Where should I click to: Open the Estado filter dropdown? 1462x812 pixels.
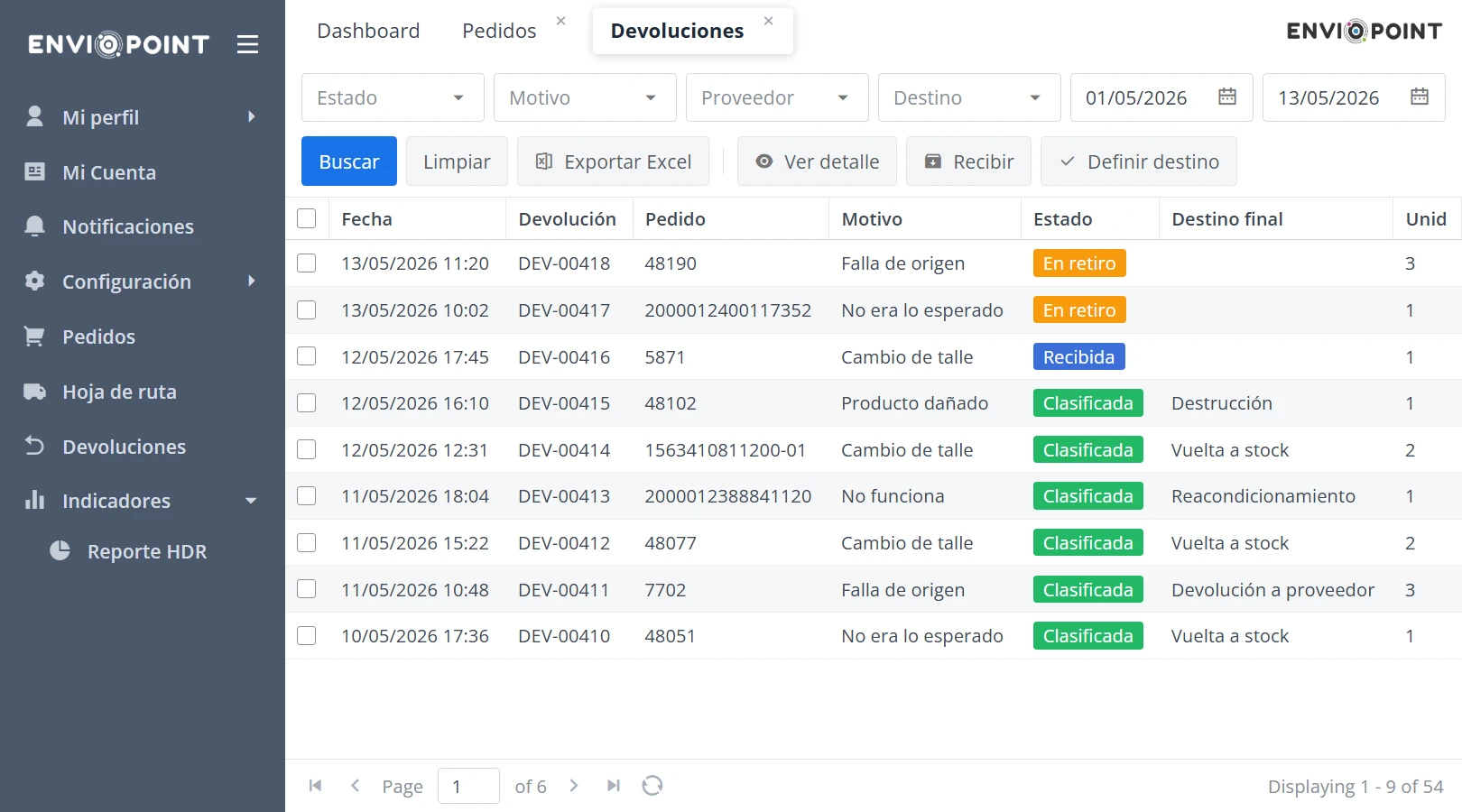point(393,97)
